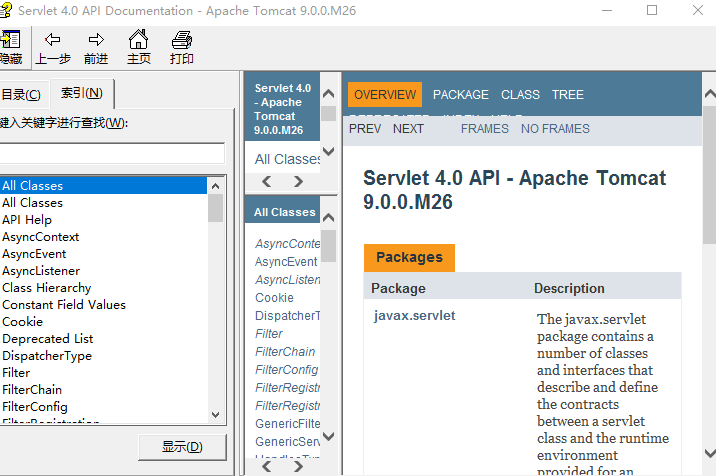Click the CHM help app title icon
The height and width of the screenshot is (476, 716).
[10, 10]
